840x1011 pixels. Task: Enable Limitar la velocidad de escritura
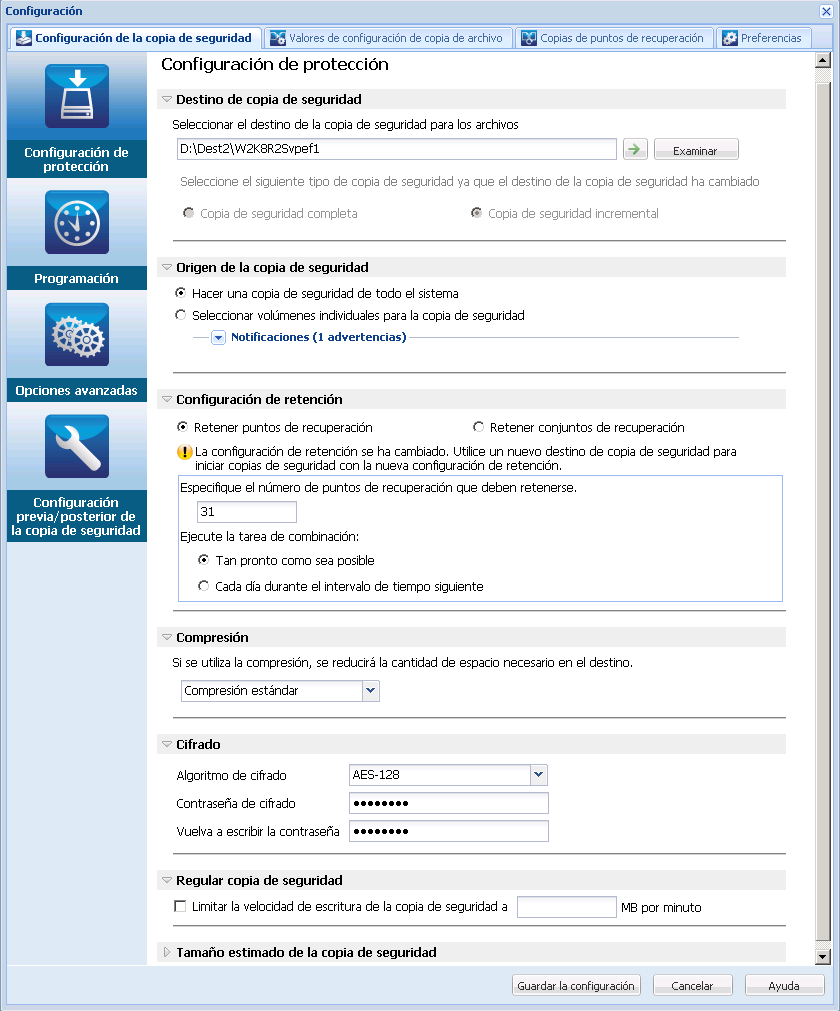point(181,907)
